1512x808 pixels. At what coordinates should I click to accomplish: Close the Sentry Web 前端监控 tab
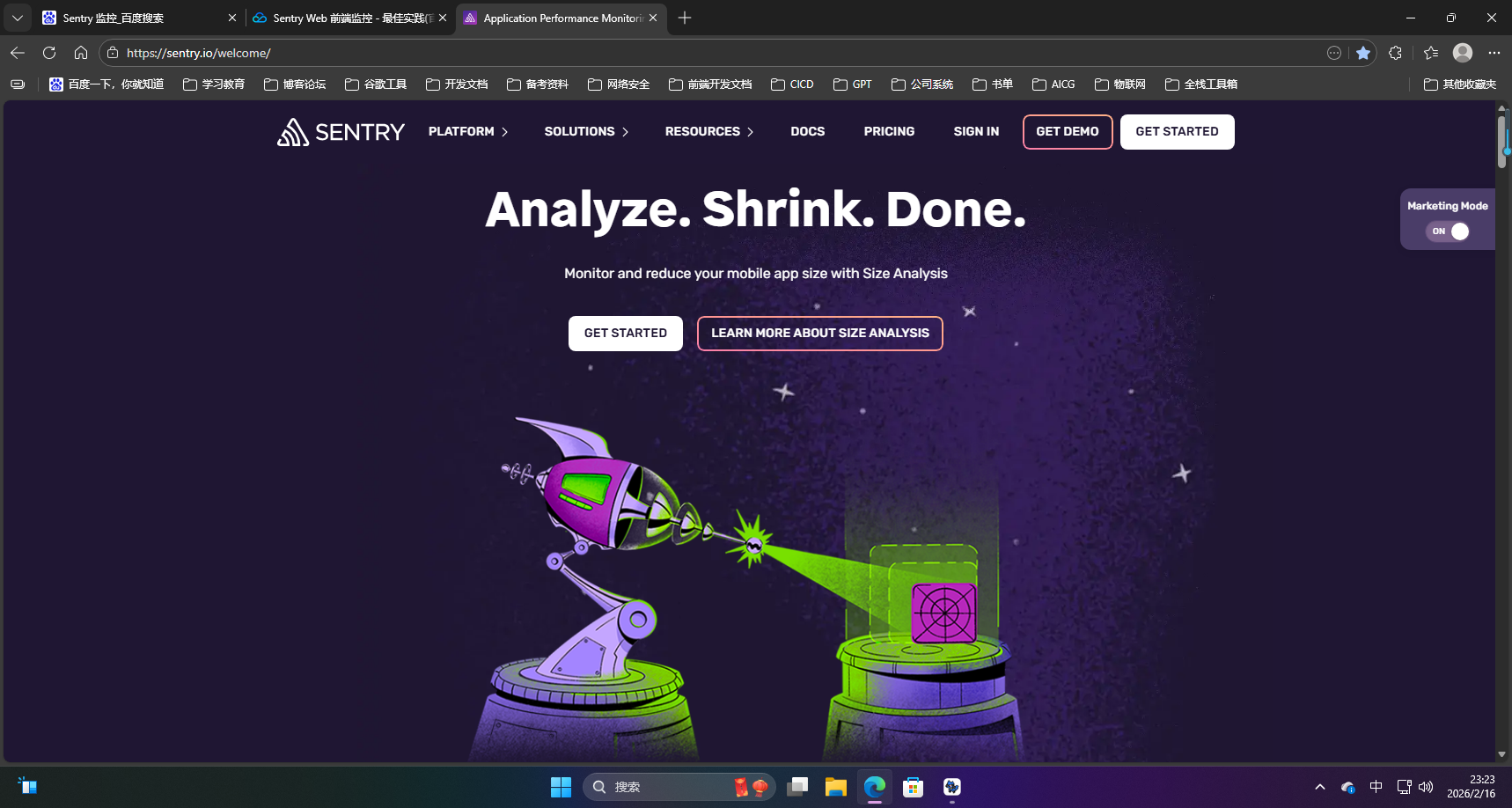click(x=443, y=18)
